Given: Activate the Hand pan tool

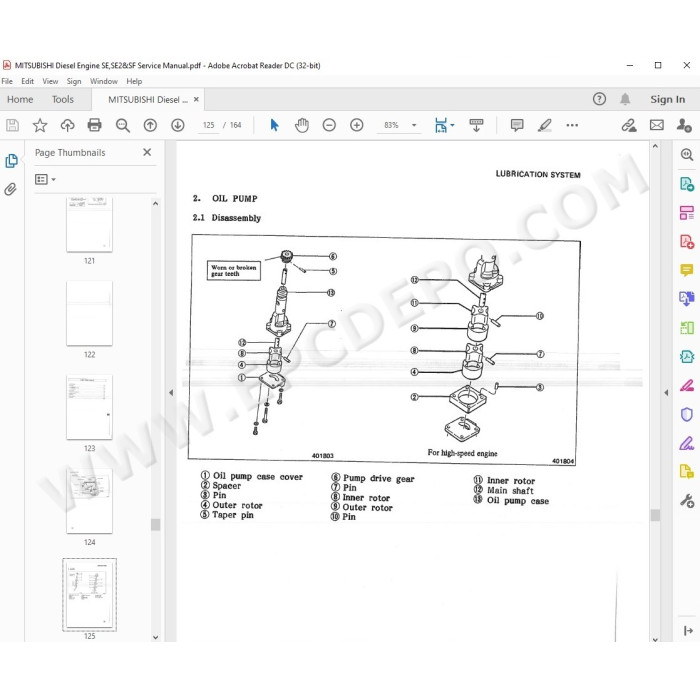Looking at the screenshot, I should point(302,125).
